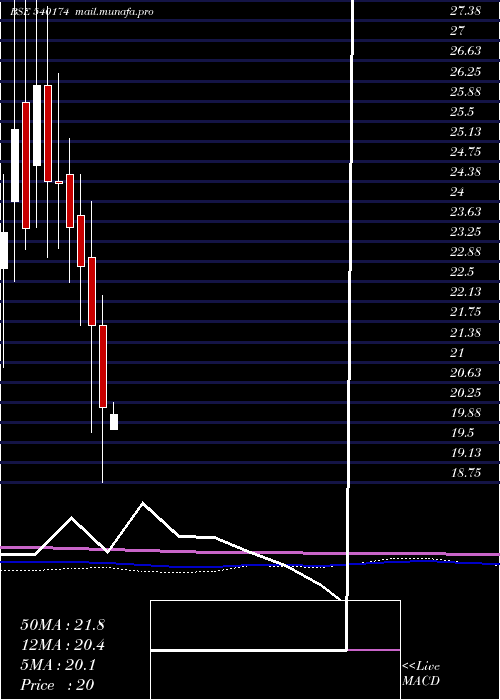Click the 22.5 price axis label
The image size is (500, 700).
pos(462,272)
